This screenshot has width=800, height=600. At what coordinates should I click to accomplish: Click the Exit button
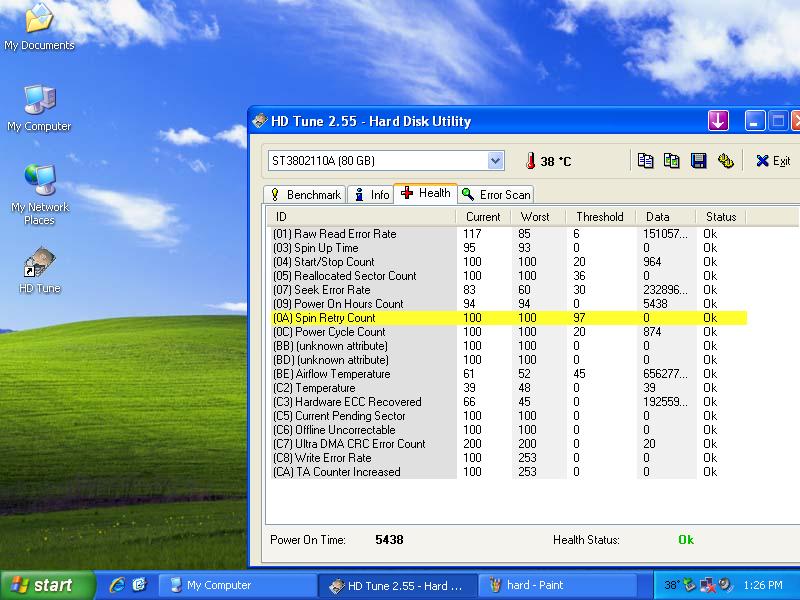[772, 161]
